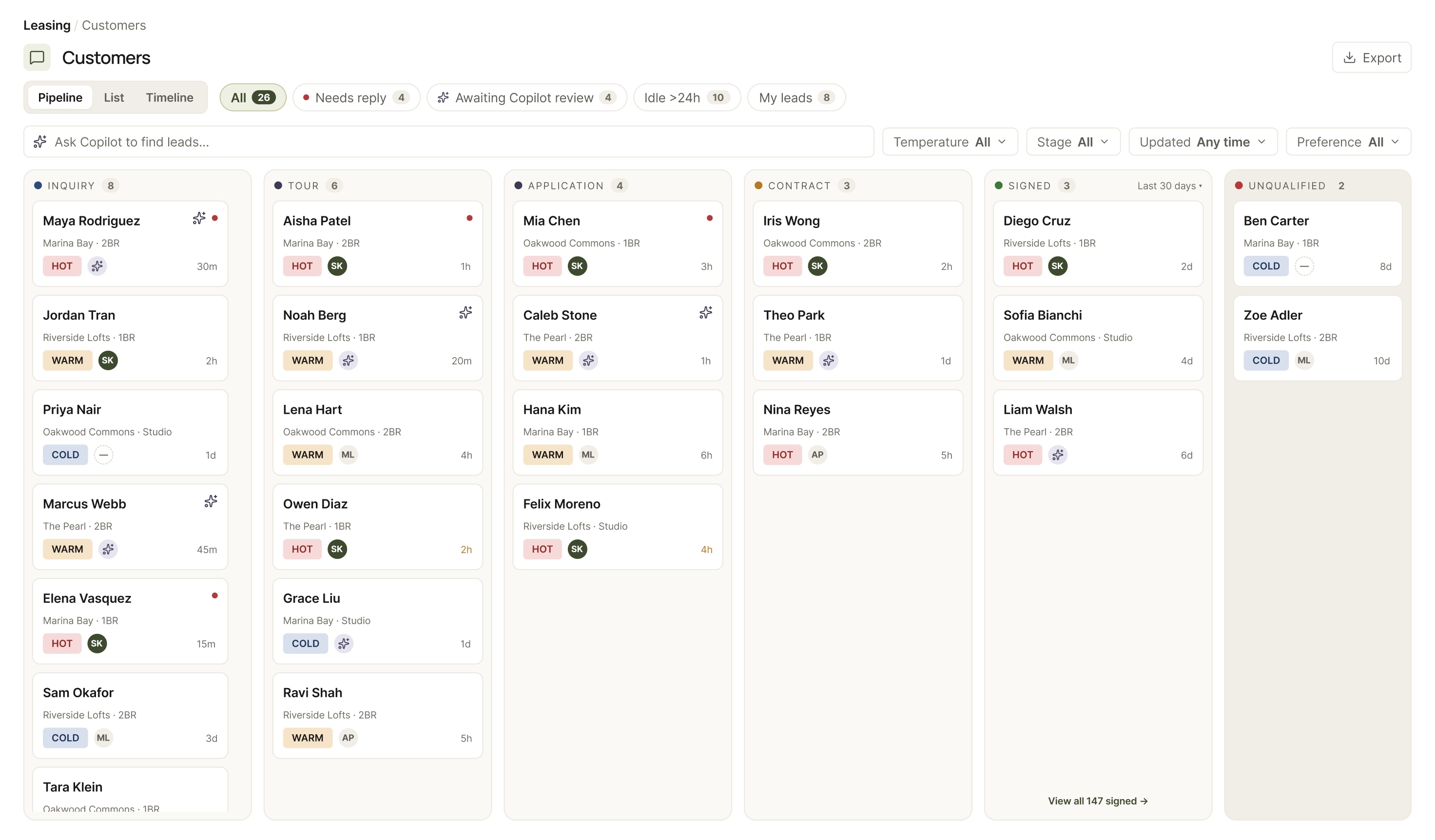Toggle the Needs reply filter chip
1435x840 pixels.
click(356, 97)
